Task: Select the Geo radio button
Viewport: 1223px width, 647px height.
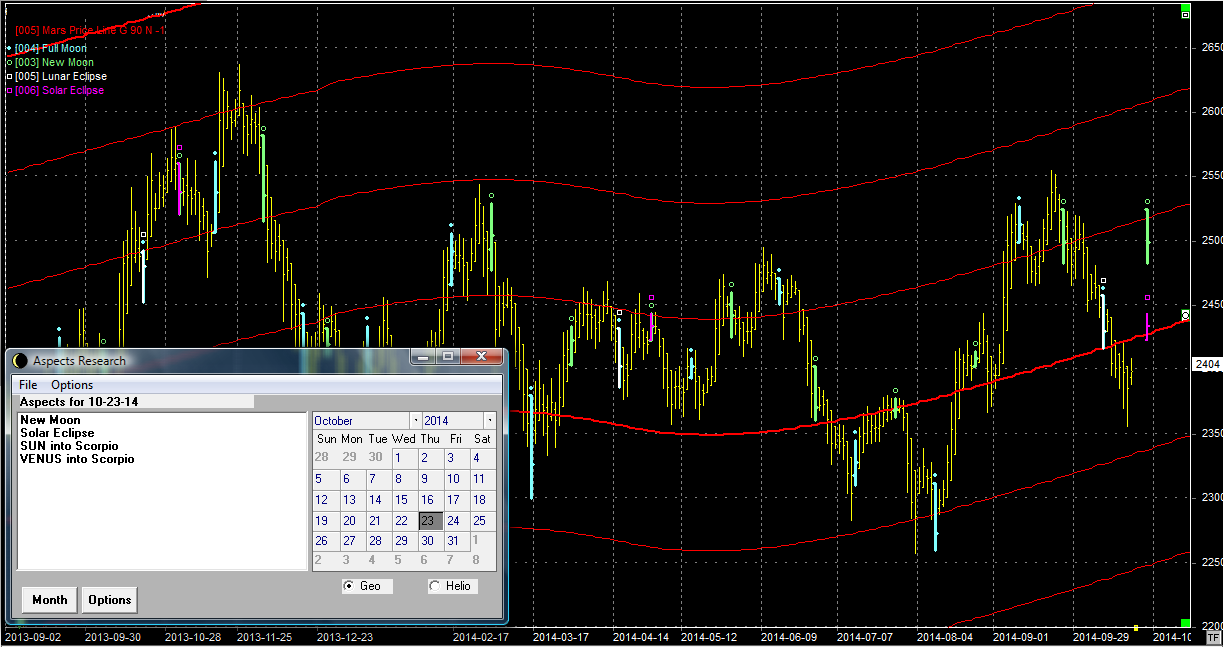Action: tap(349, 586)
